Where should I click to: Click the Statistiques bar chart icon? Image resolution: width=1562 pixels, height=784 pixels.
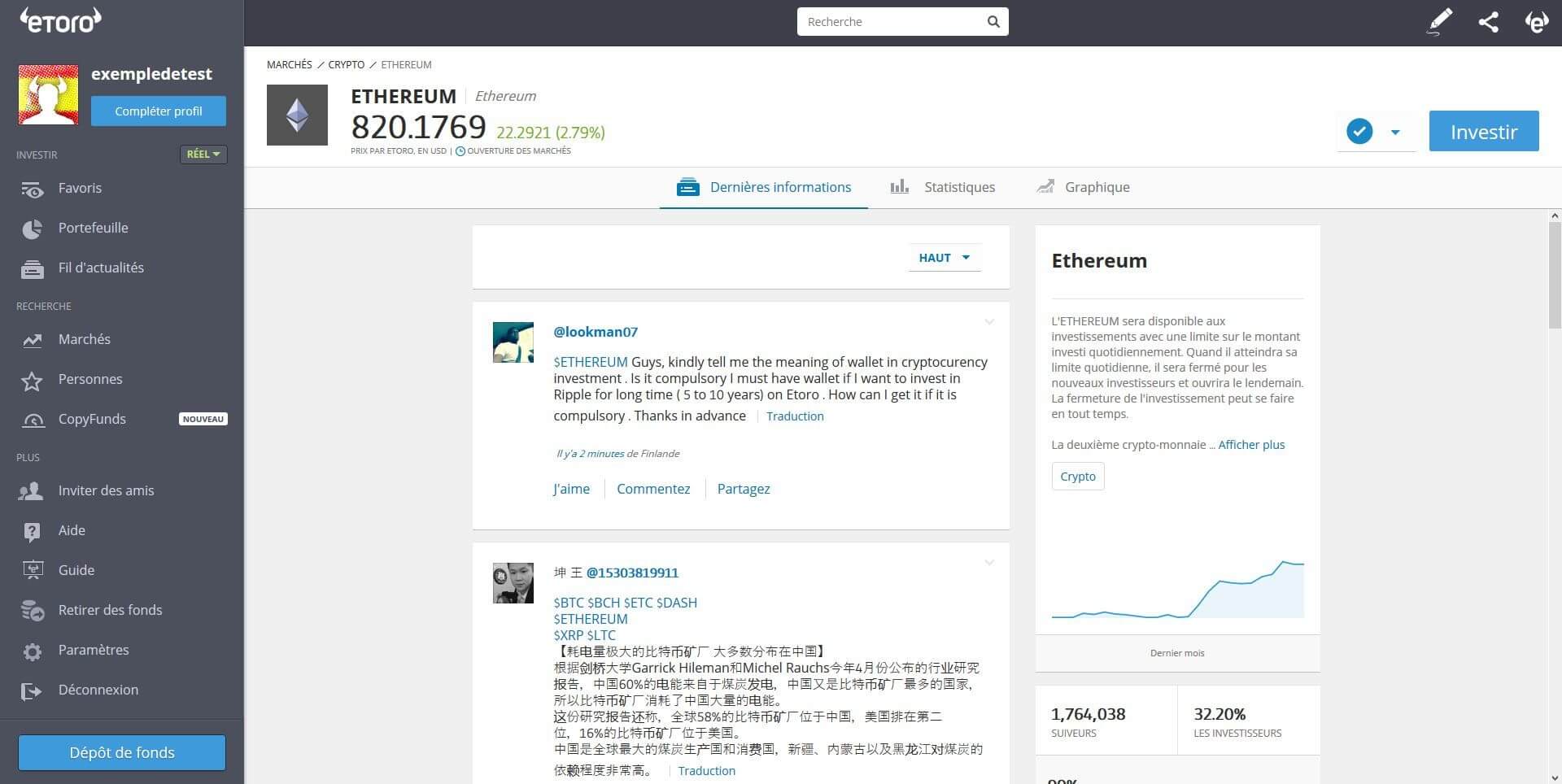click(899, 187)
